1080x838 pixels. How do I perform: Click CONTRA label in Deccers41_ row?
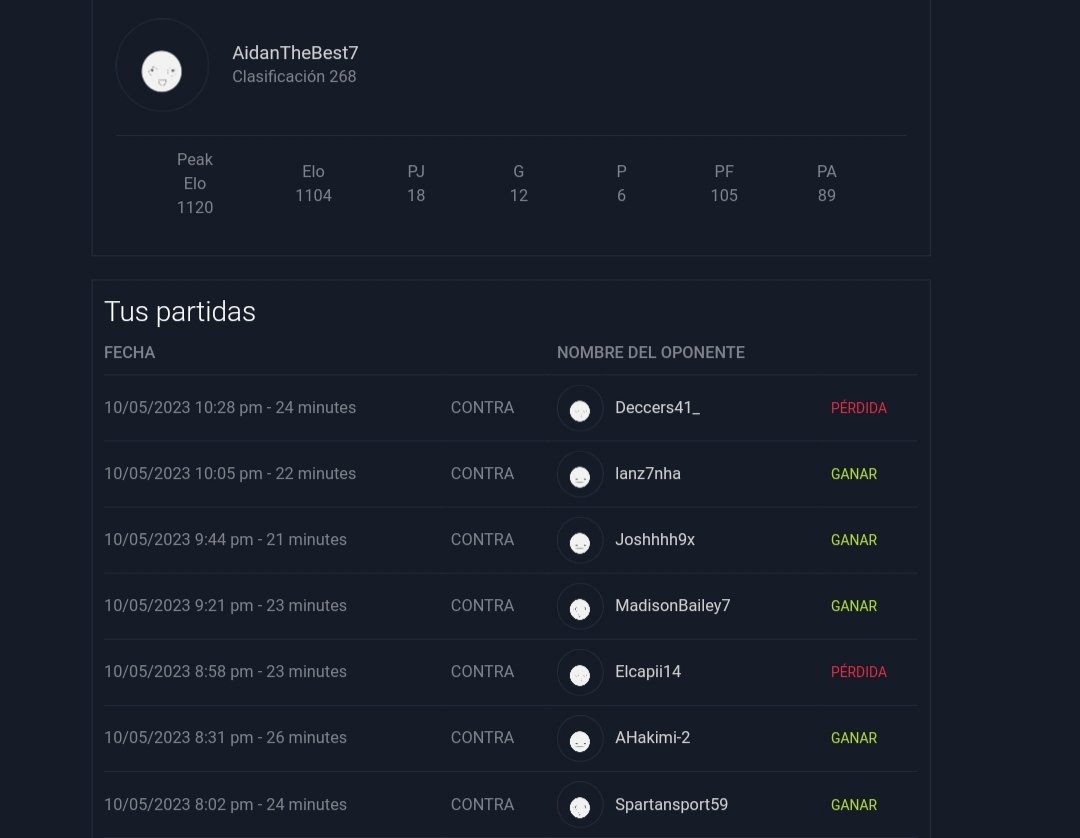pos(482,408)
